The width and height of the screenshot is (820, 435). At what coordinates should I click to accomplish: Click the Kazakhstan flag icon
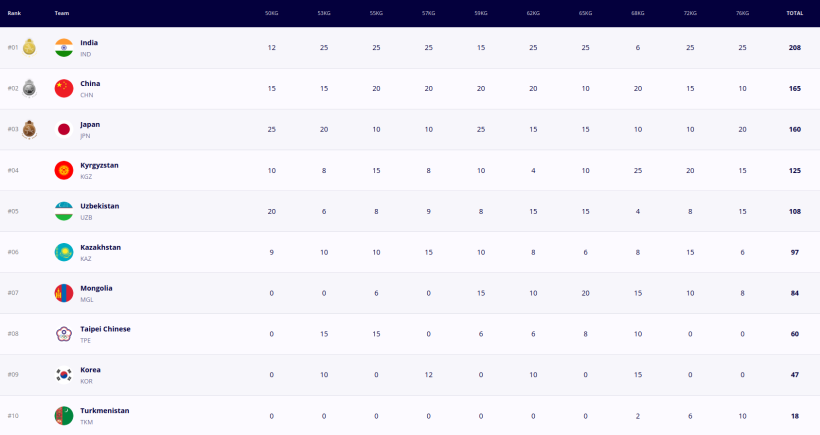(x=64, y=252)
